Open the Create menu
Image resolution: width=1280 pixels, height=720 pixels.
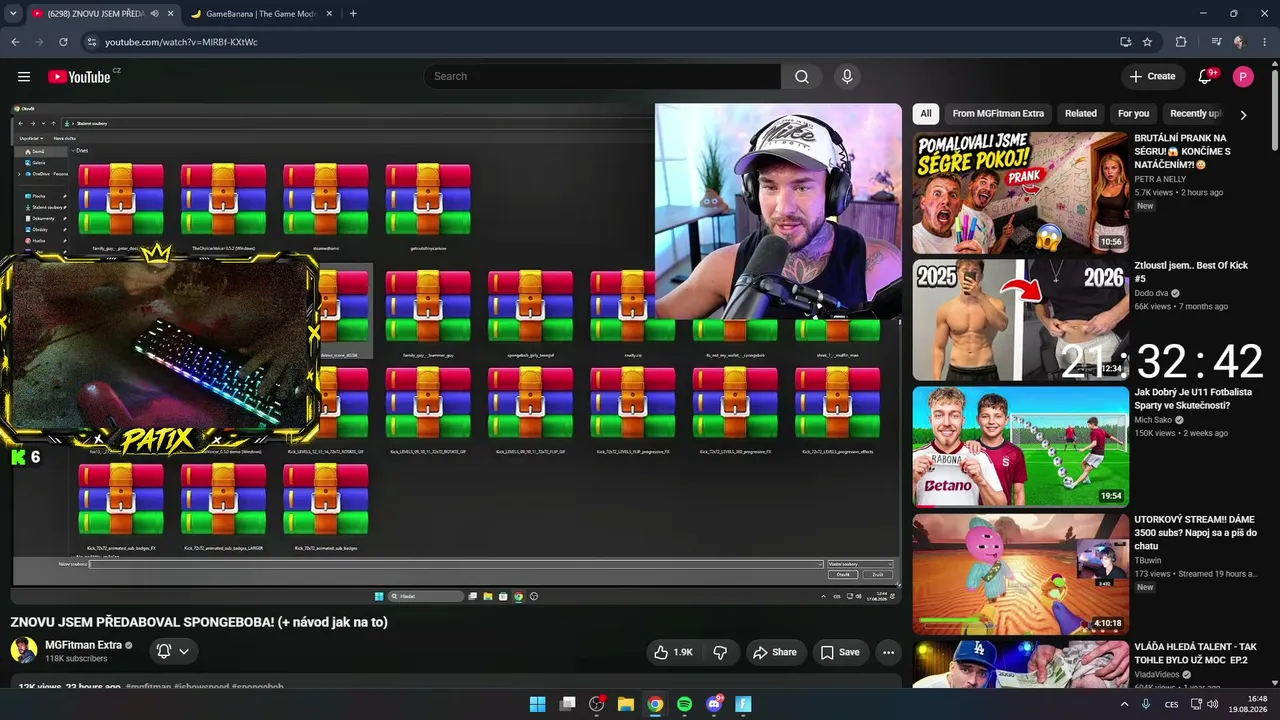(x=1152, y=77)
